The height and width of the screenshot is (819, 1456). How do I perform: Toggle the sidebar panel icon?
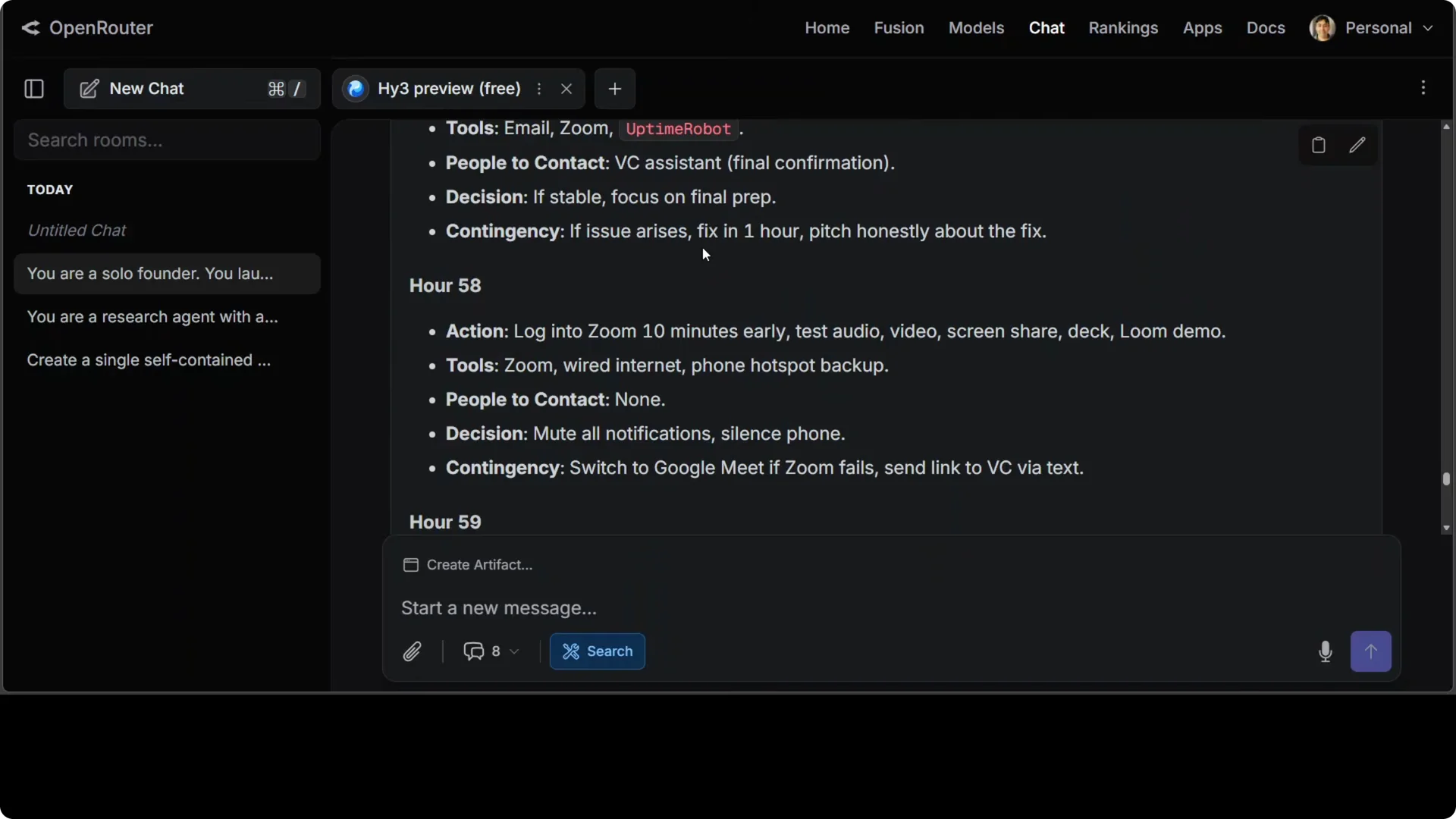click(x=34, y=89)
